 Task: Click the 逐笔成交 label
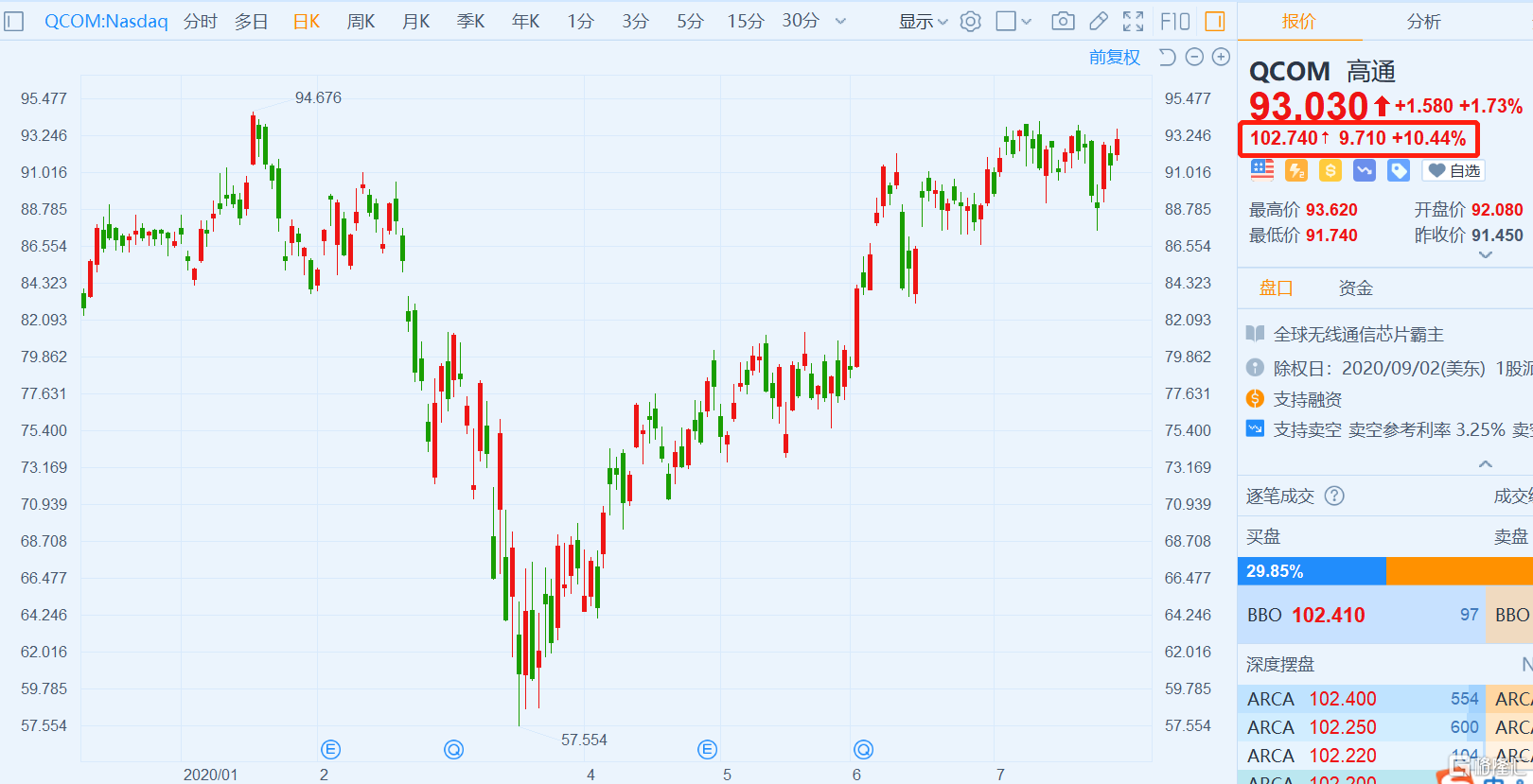[1280, 496]
